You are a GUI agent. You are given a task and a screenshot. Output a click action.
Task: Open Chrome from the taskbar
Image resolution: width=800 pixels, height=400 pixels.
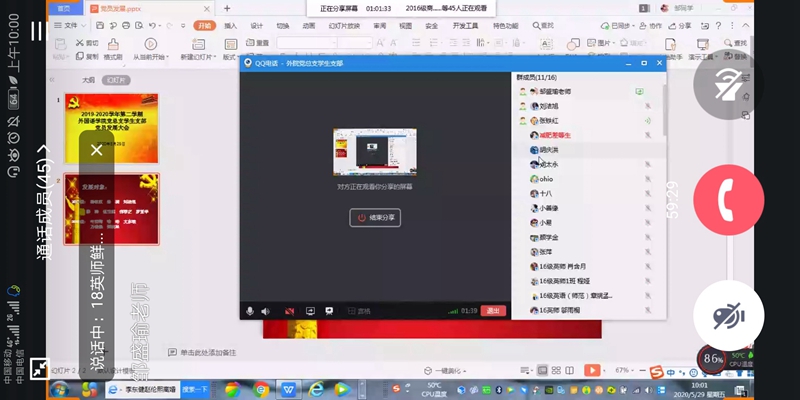pos(261,389)
